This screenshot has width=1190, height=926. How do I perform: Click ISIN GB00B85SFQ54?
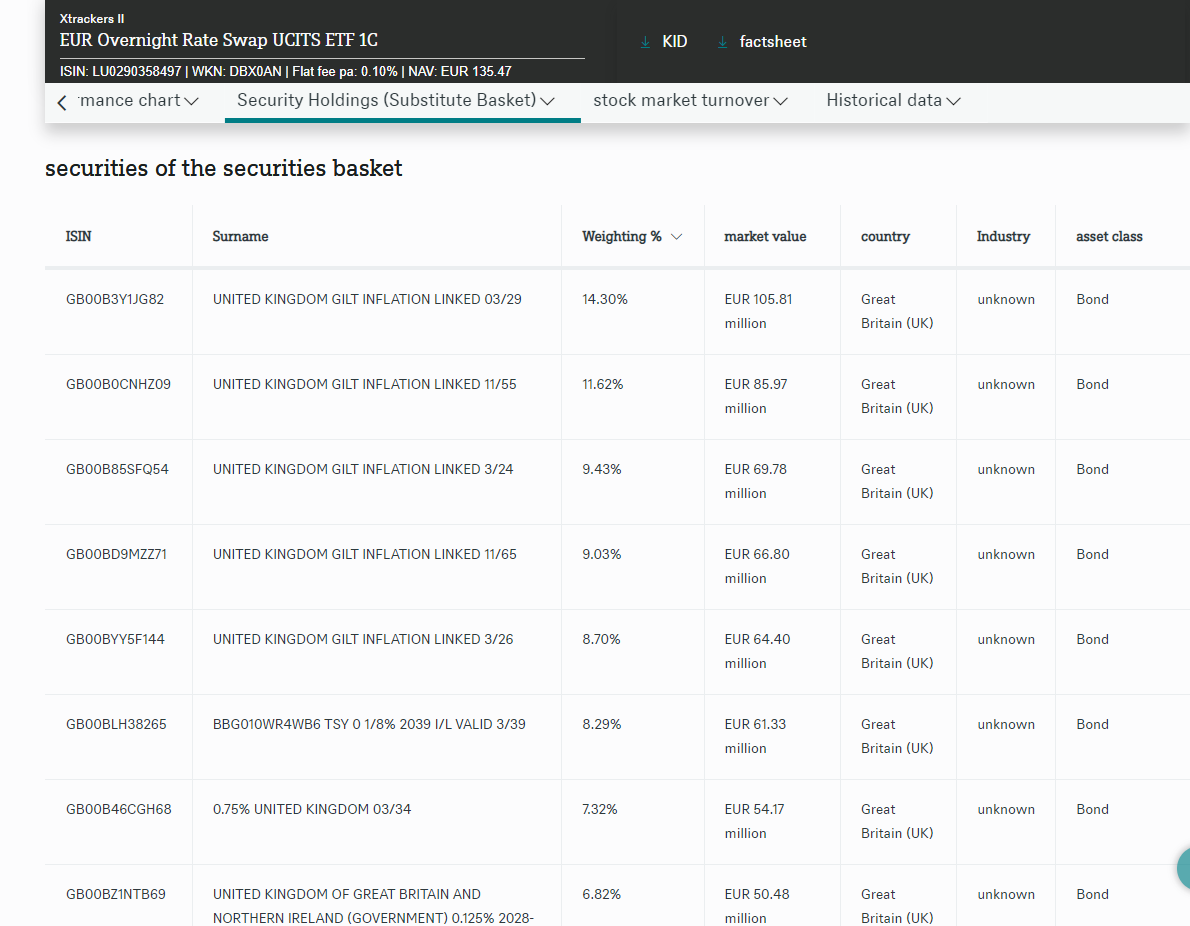[117, 469]
